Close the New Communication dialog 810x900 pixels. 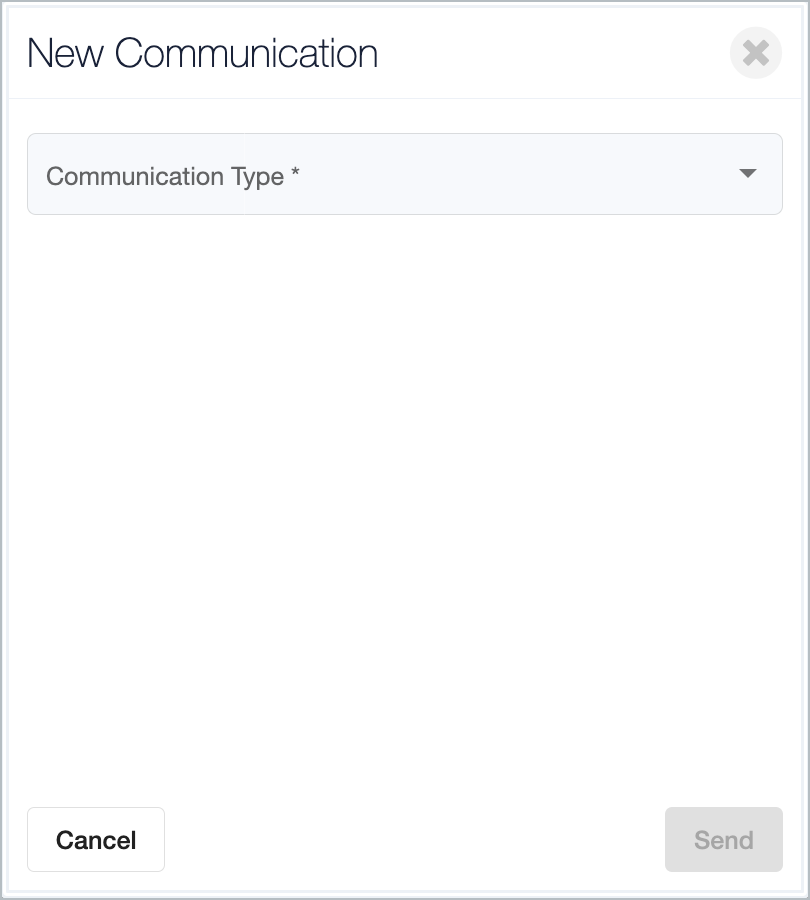pos(755,53)
